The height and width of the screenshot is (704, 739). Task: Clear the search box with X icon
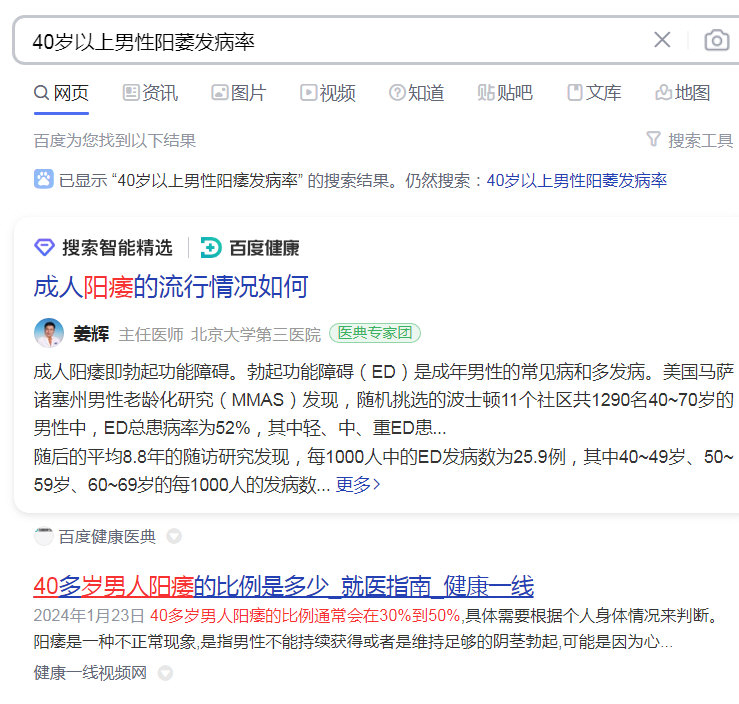[662, 40]
